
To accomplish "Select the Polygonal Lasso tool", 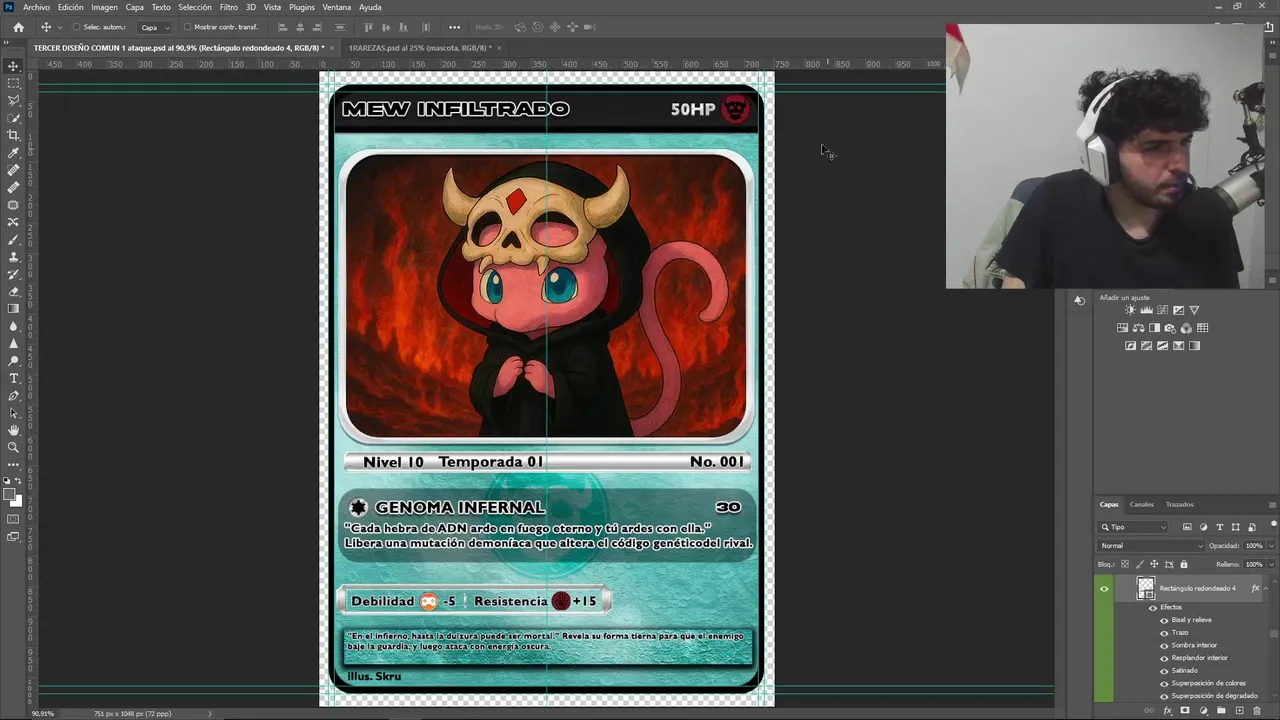I will 13,100.
